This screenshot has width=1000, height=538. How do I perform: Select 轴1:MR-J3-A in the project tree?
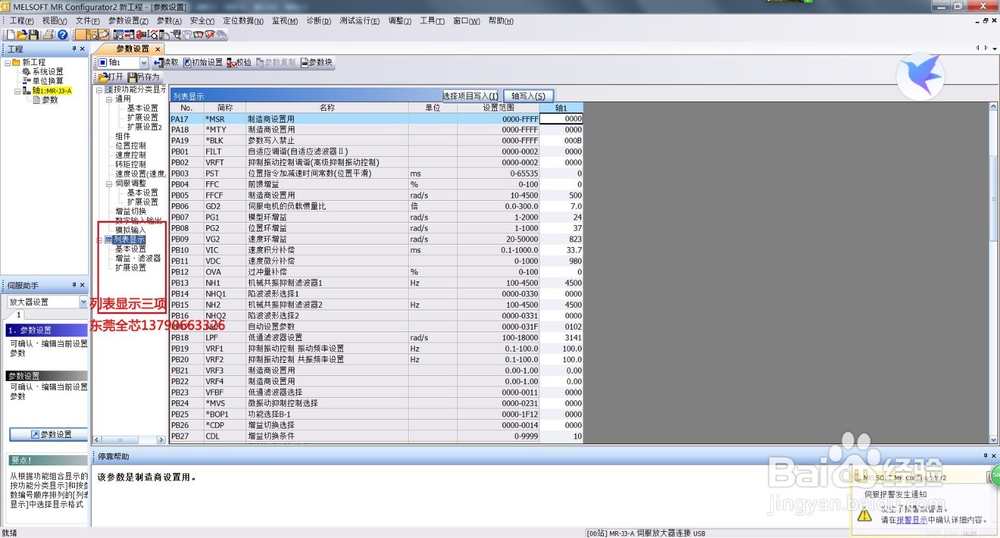[x=52, y=91]
